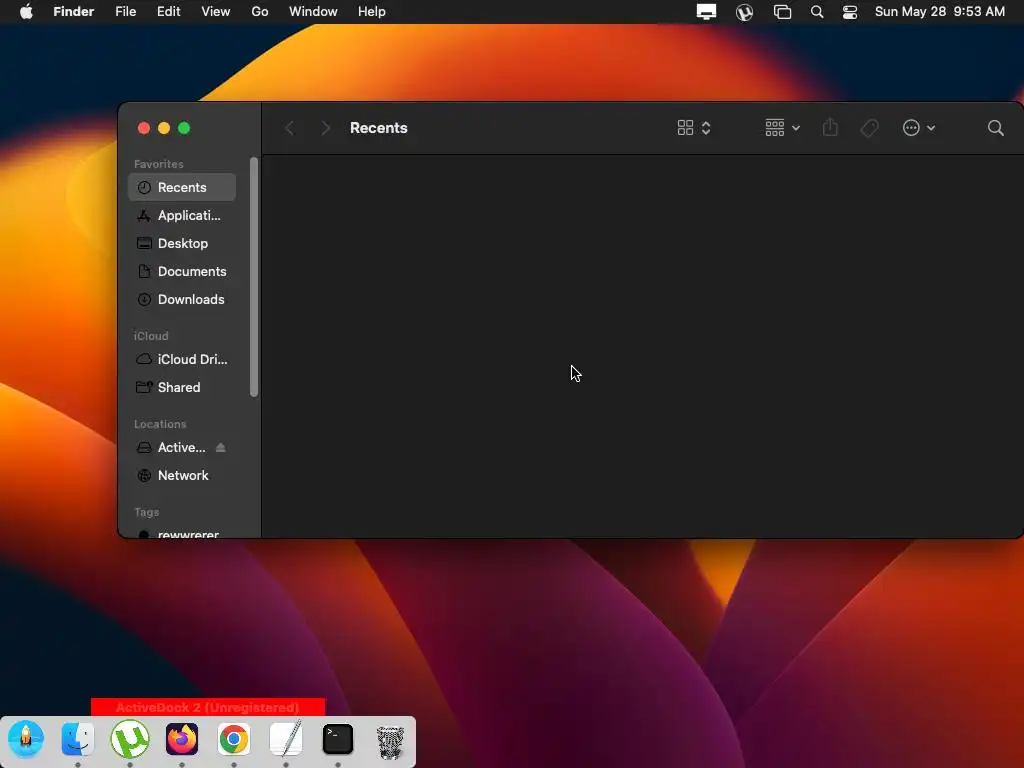The height and width of the screenshot is (768, 1024).
Task: Open Shared folder in sidebar
Action: (x=182, y=387)
